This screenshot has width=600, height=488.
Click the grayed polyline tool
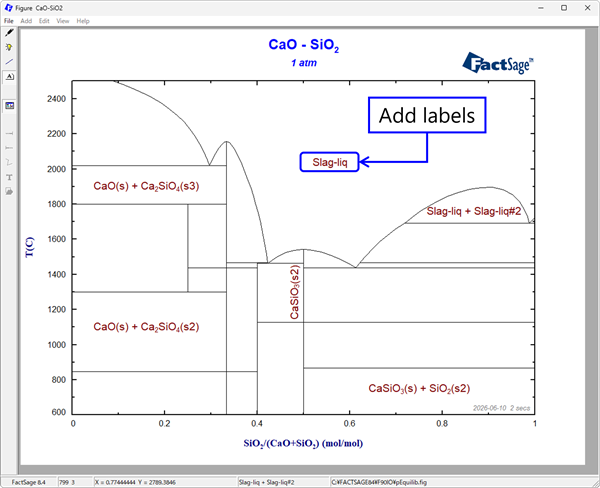click(x=9, y=162)
